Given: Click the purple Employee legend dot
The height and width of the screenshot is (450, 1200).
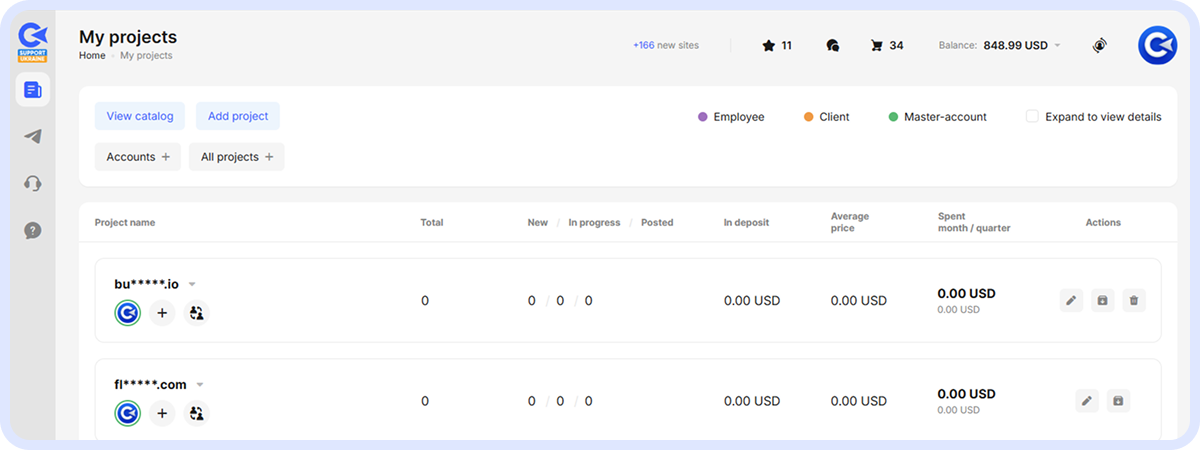Looking at the screenshot, I should pyautogui.click(x=702, y=117).
